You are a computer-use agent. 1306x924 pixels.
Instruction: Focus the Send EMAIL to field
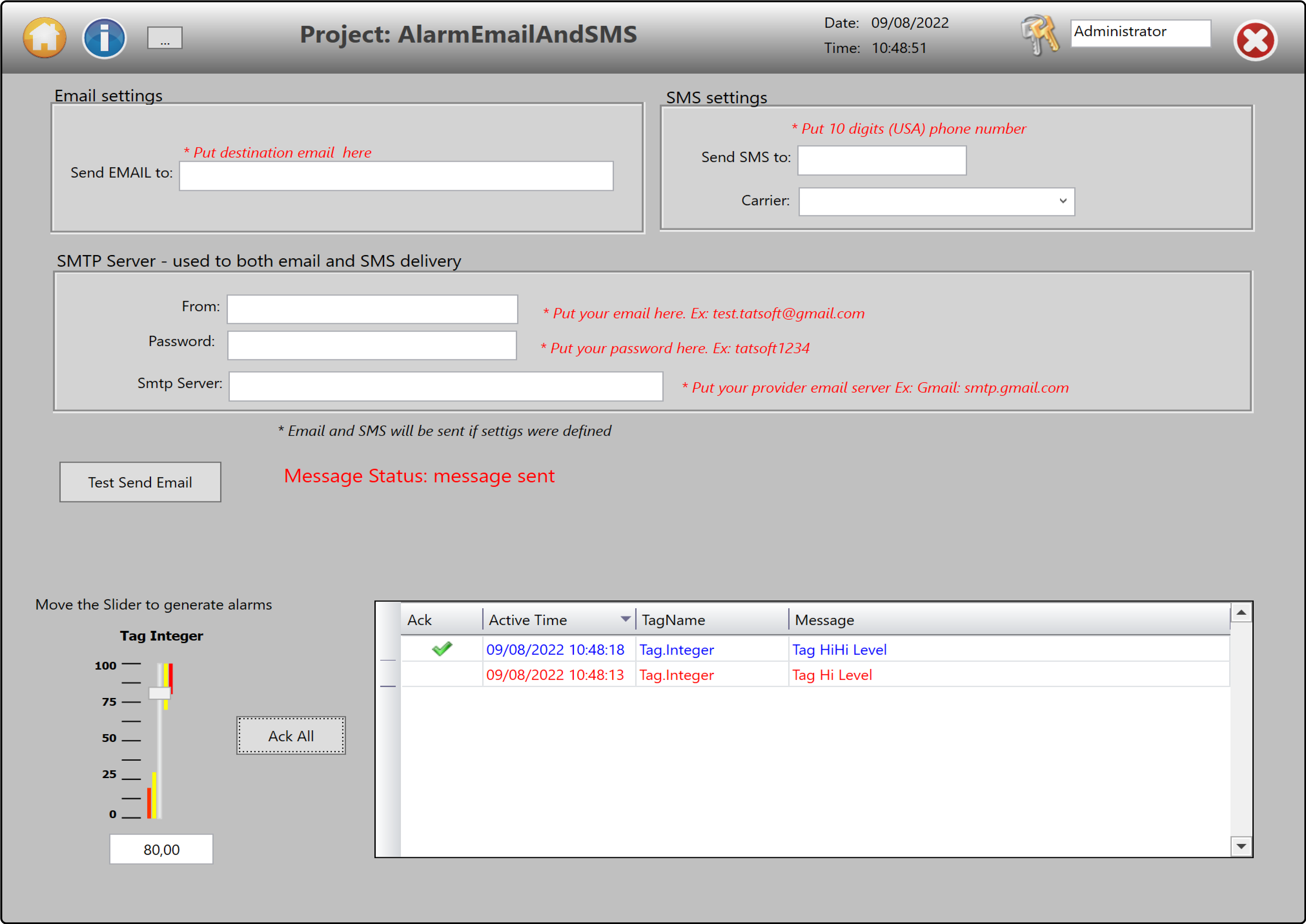click(x=396, y=176)
